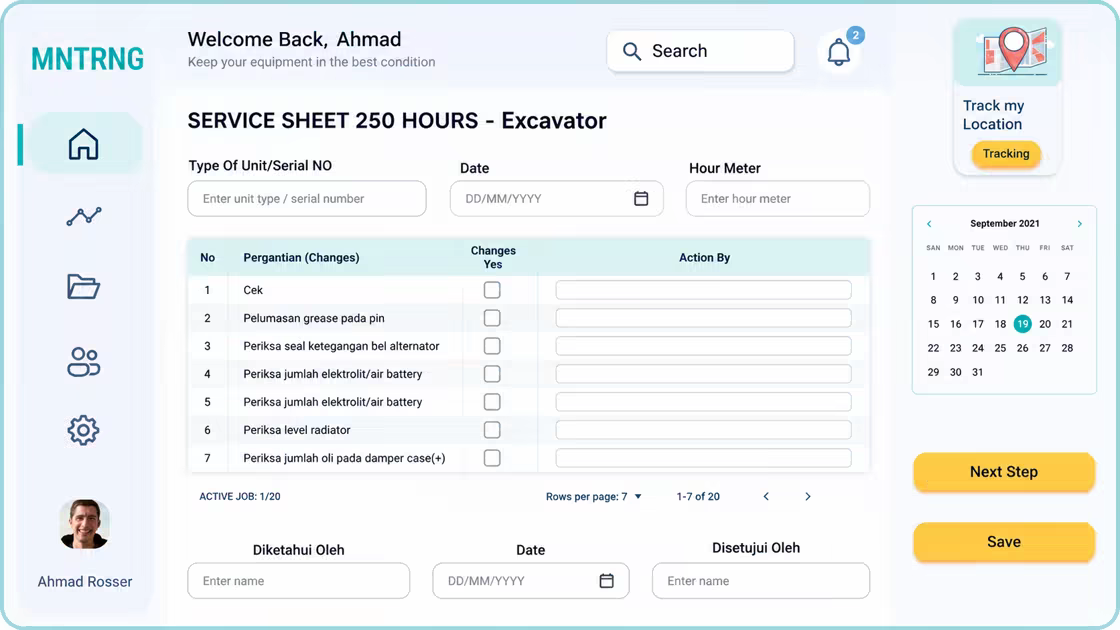Click the Pergantian (Changes) column header
This screenshot has height=630, width=1120.
tap(301, 257)
